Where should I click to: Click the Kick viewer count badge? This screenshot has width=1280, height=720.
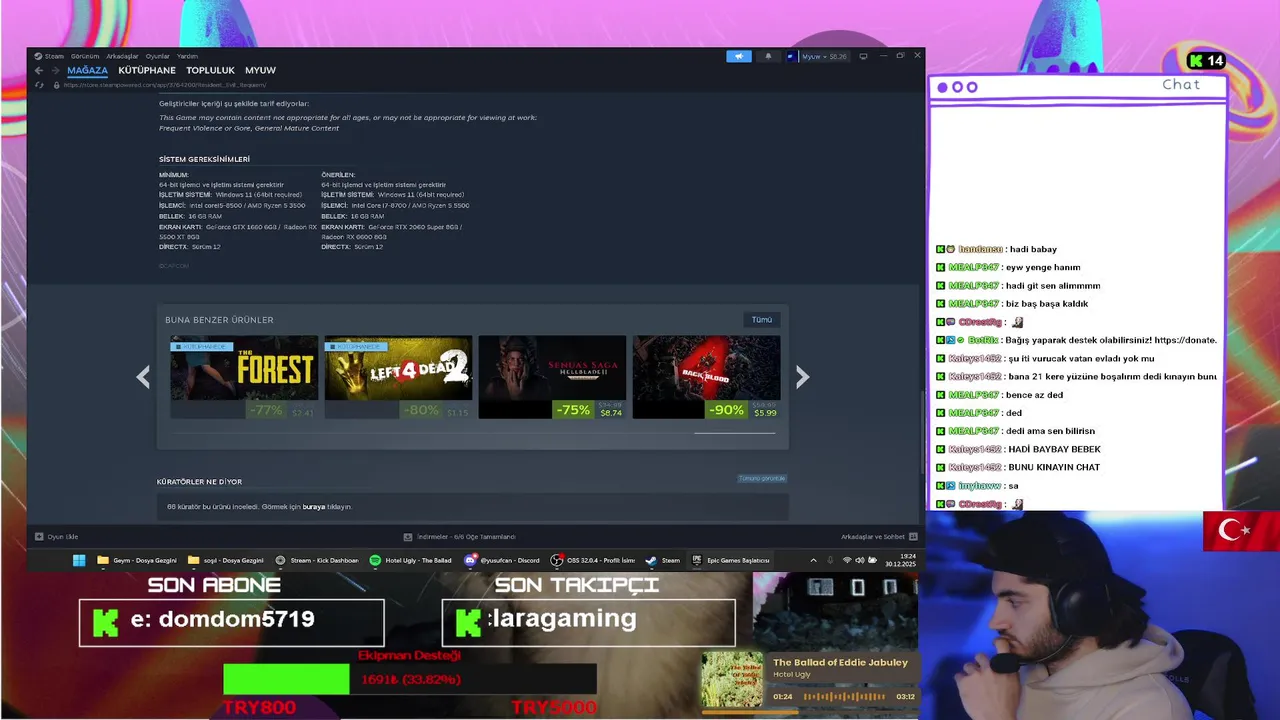click(1206, 61)
